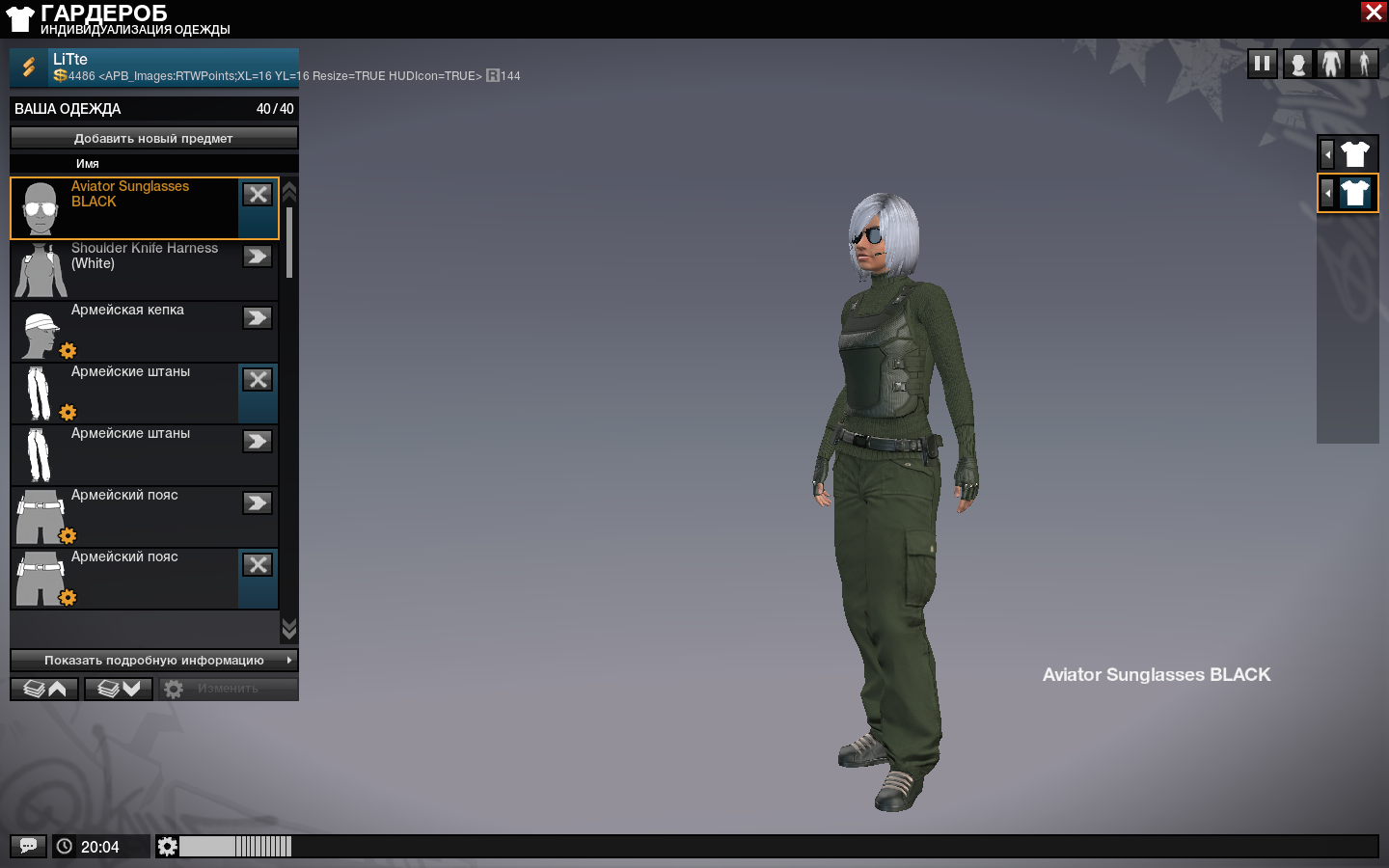1389x868 pixels.
Task: Switch camera to head view
Action: click(1298, 65)
